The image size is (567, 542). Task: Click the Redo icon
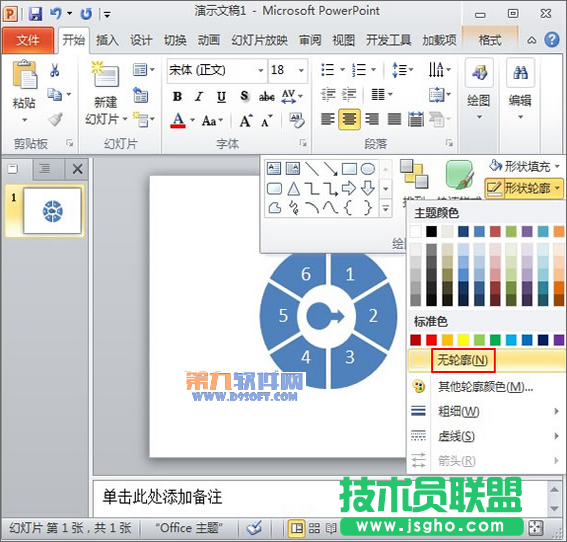click(x=86, y=14)
